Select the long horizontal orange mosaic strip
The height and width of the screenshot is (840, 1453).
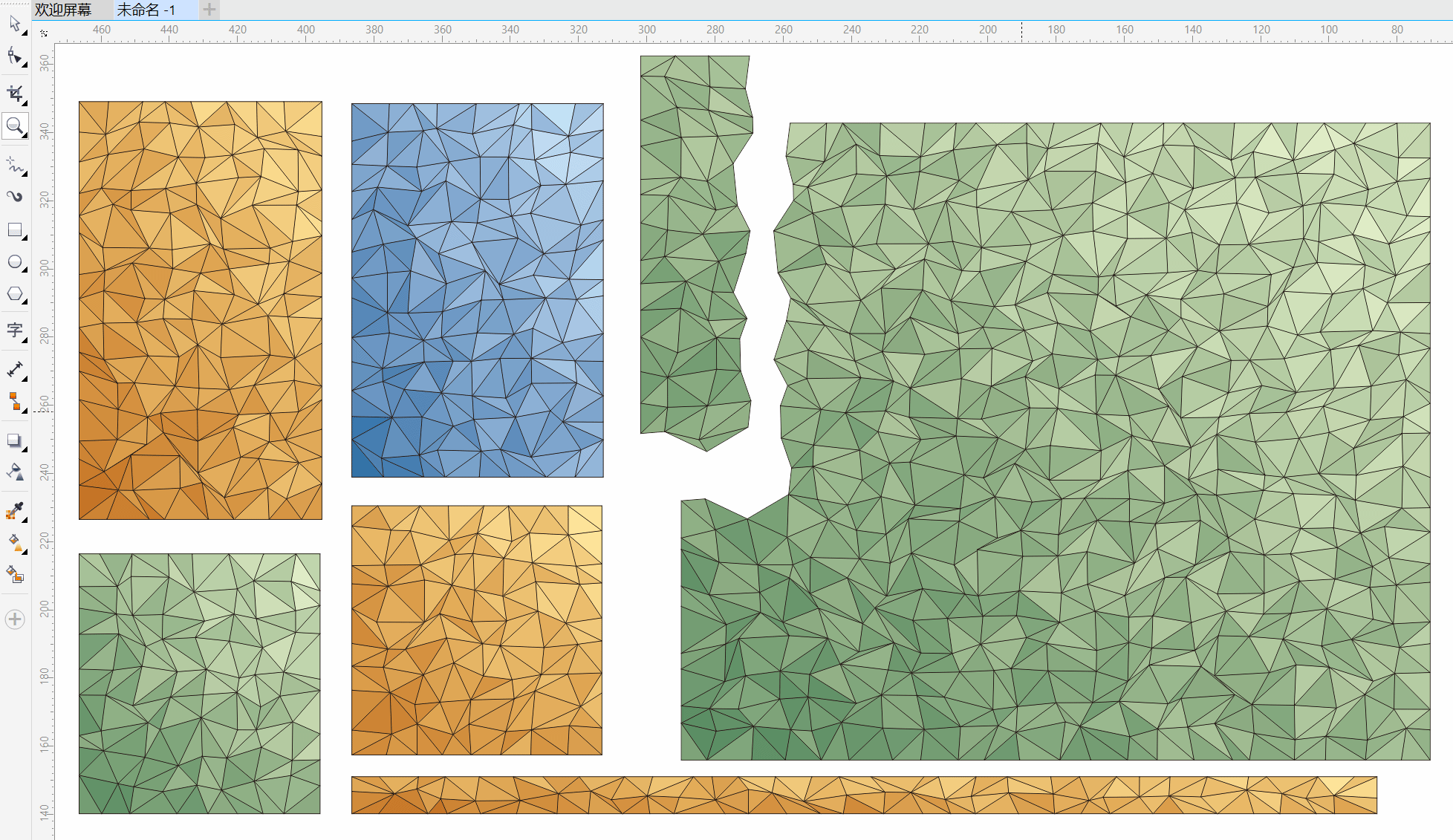point(864,795)
